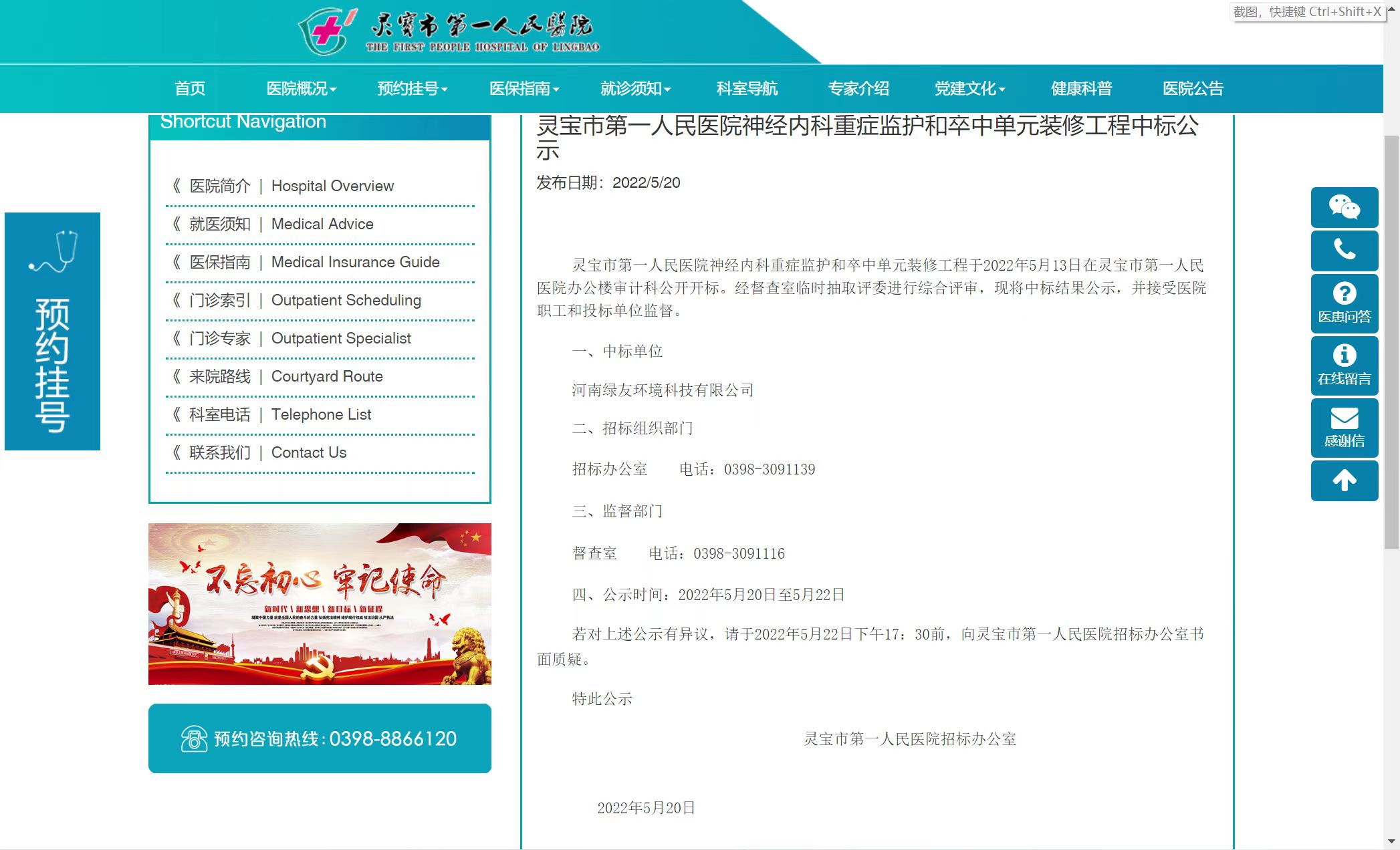Click the phone icon in right sidebar
This screenshot has height=850, width=1400.
tap(1344, 250)
